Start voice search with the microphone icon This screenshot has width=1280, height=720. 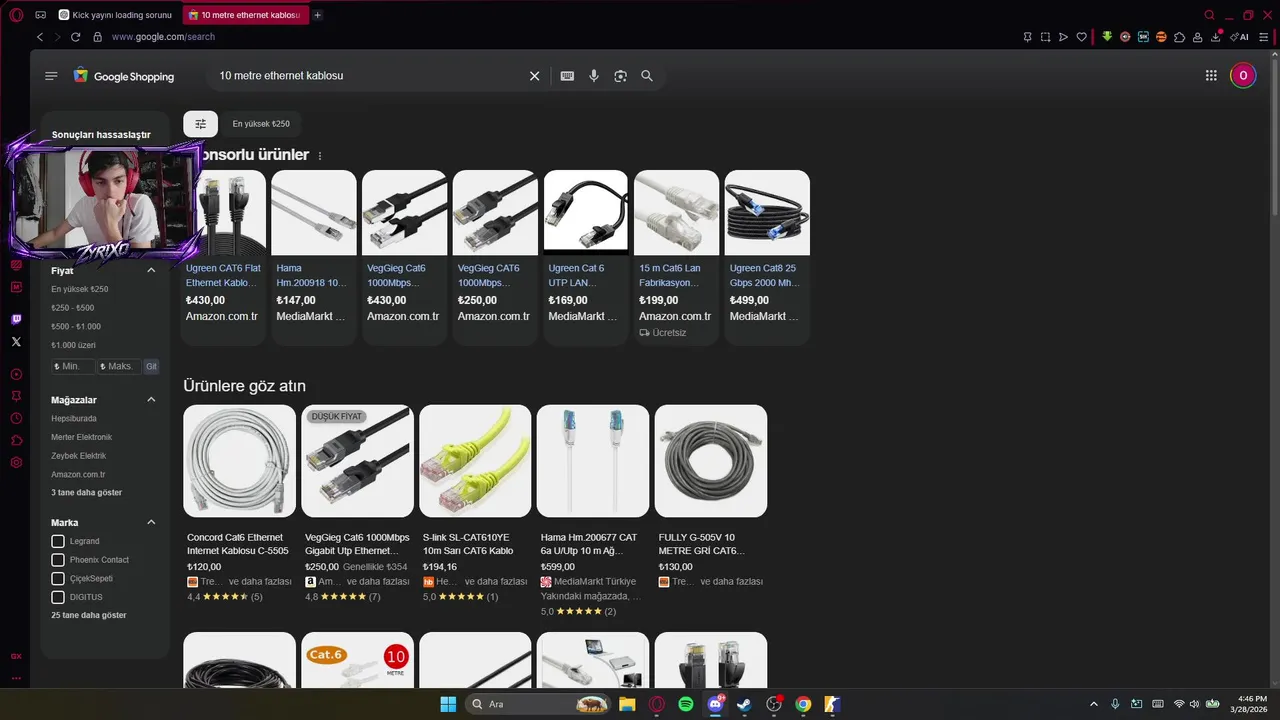click(594, 76)
